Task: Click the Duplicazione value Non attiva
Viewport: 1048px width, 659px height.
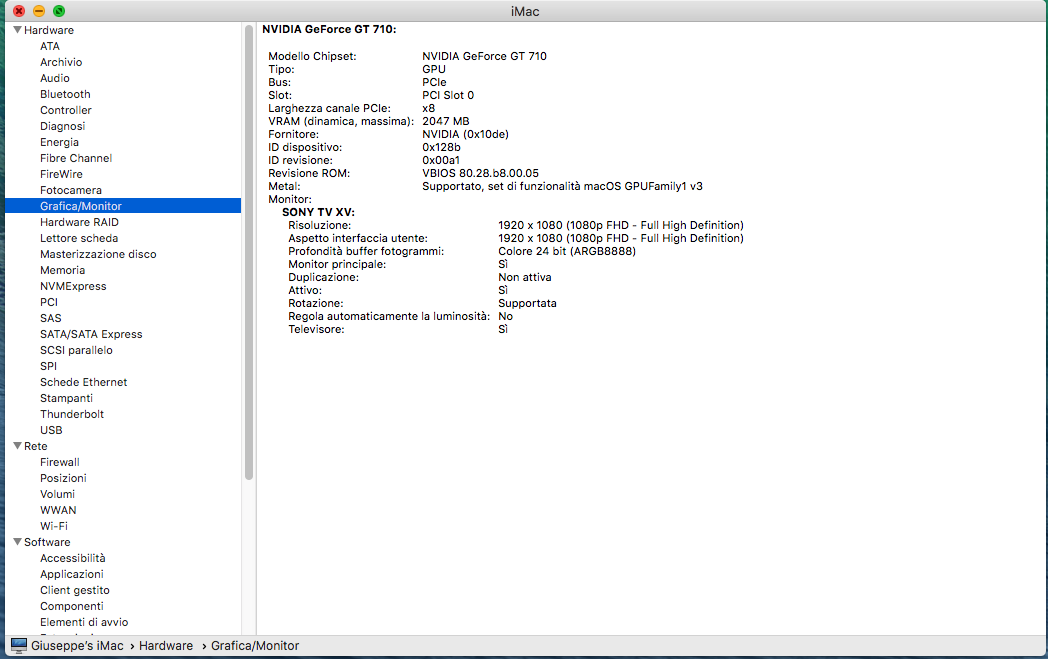Action: click(x=525, y=277)
